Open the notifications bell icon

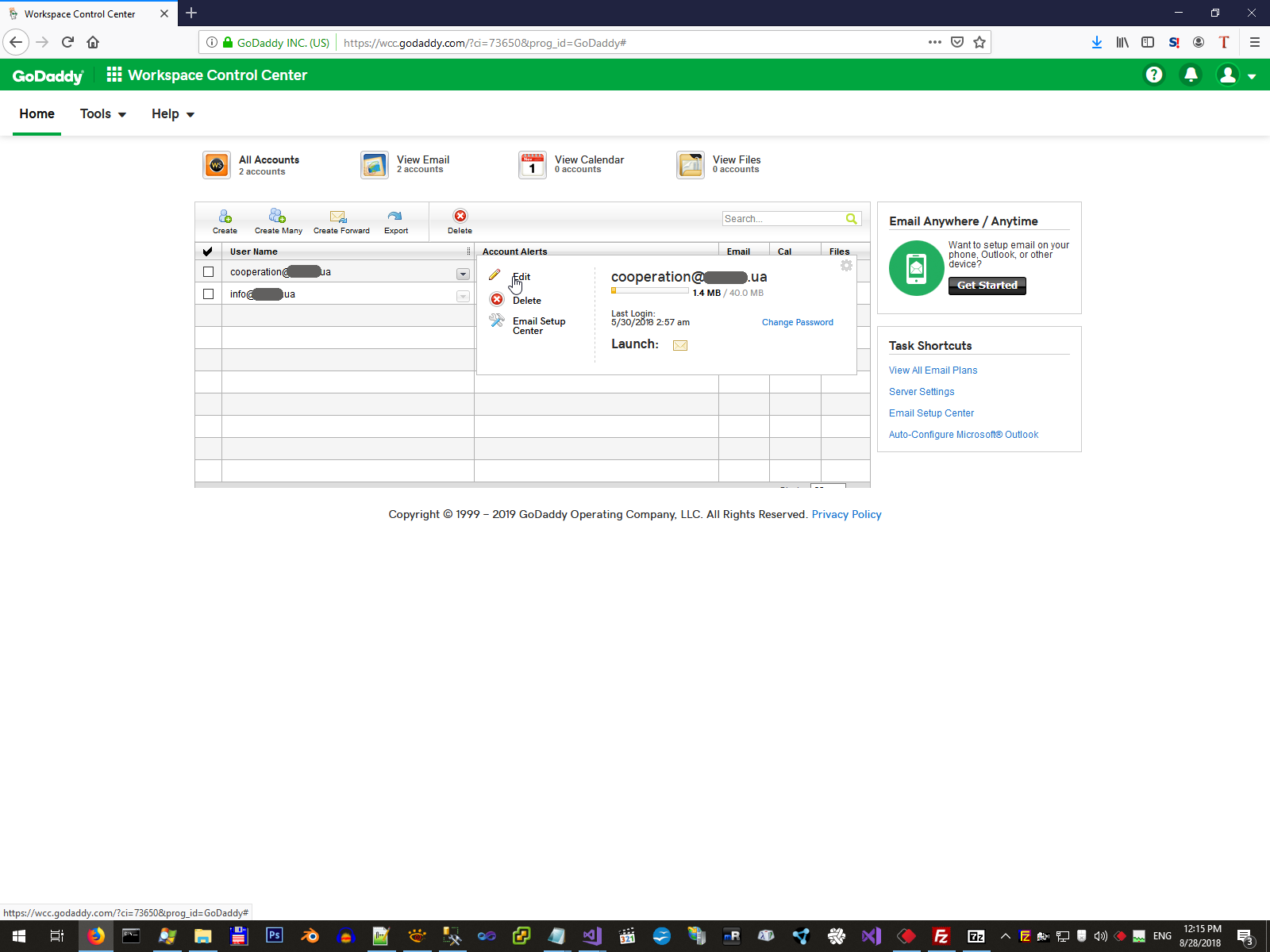(x=1191, y=75)
